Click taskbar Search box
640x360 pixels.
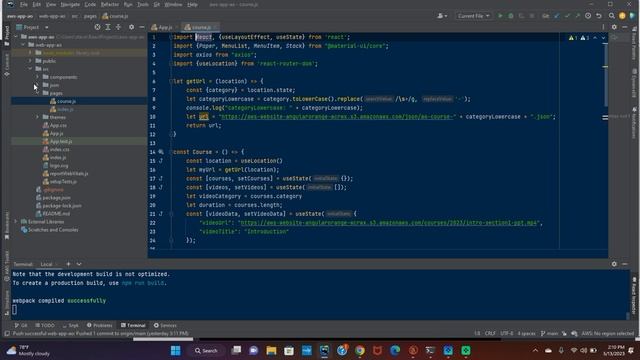(206, 351)
